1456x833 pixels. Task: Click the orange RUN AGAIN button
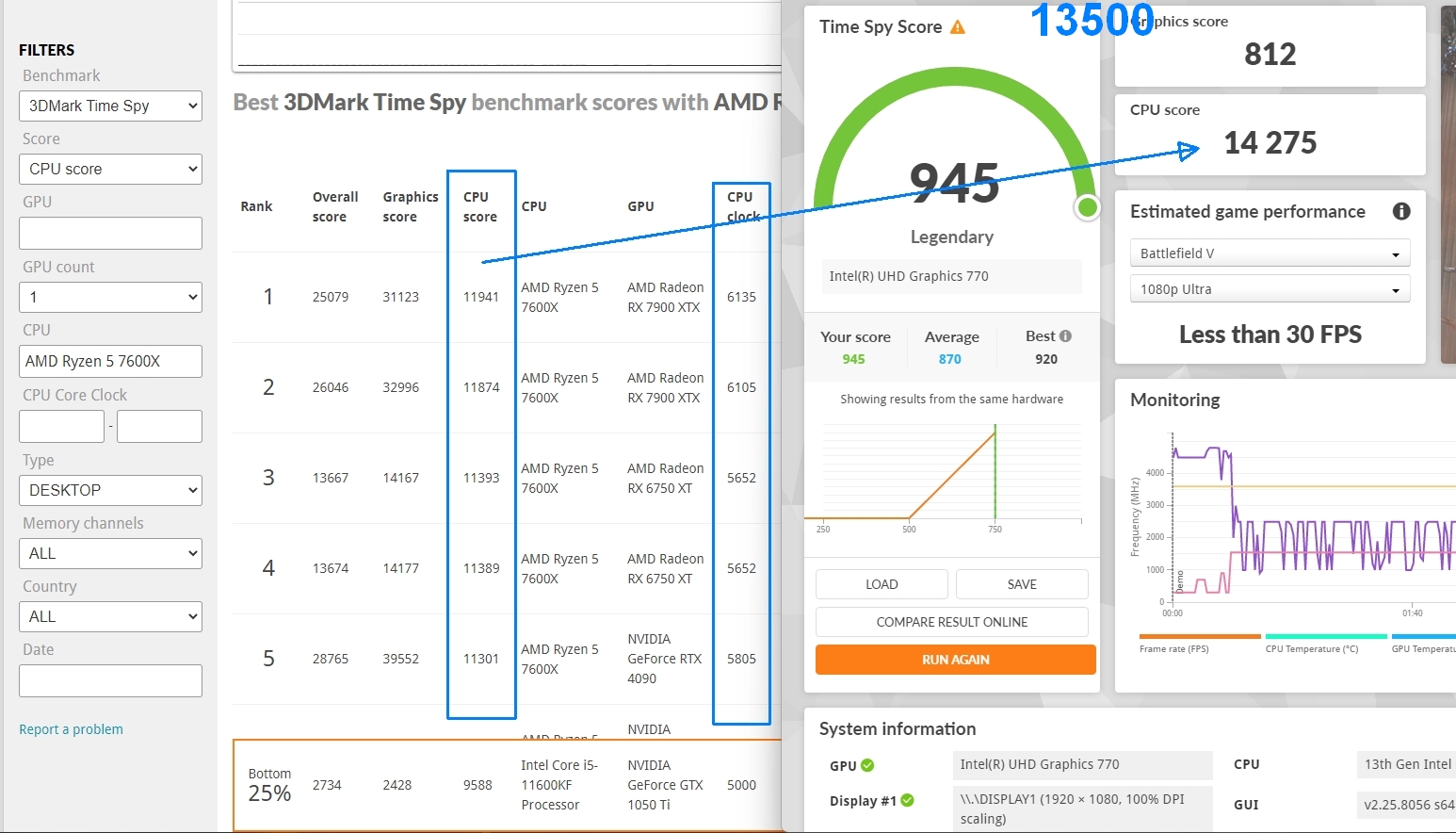(x=956, y=660)
